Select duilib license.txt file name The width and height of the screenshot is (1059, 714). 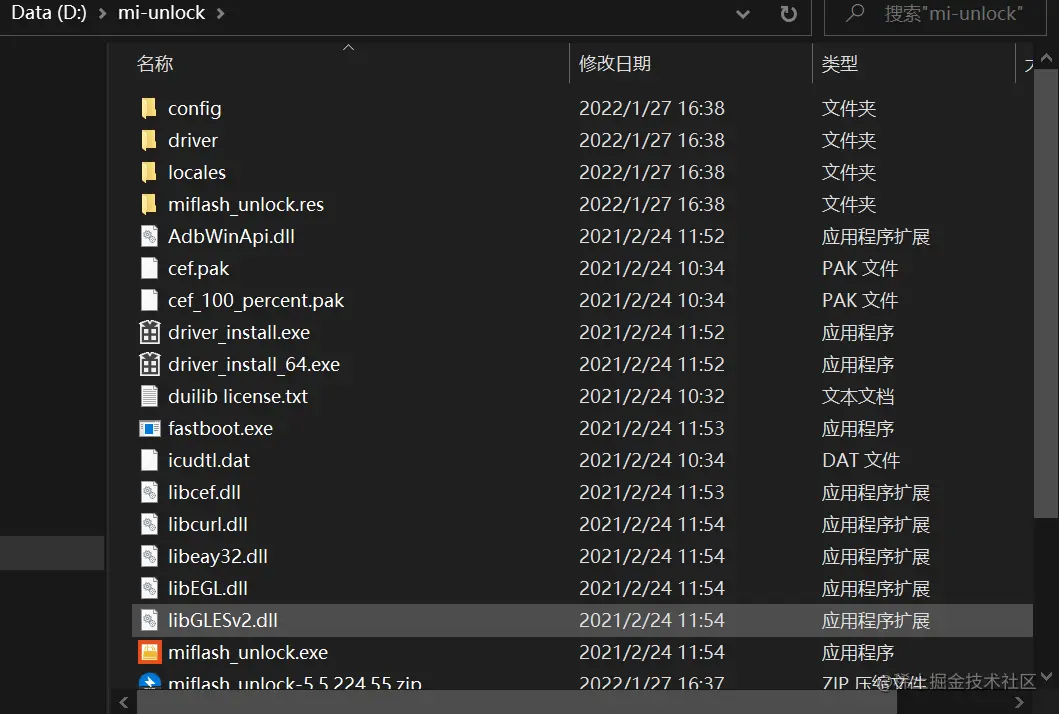pyautogui.click(x=238, y=396)
